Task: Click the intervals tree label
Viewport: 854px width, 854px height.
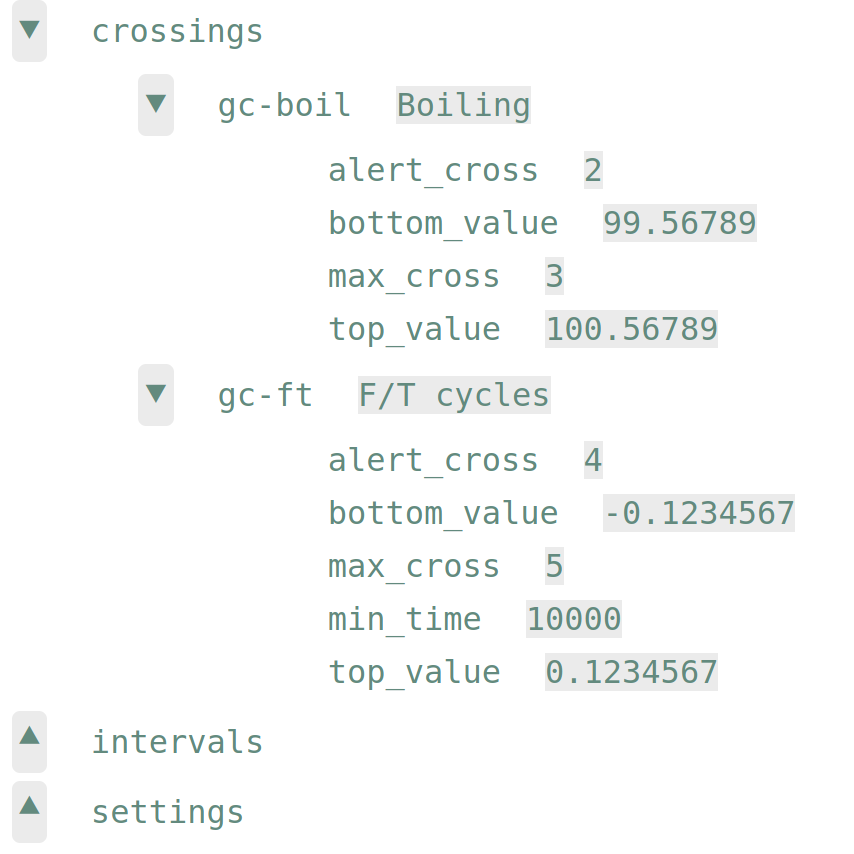Action: tap(178, 742)
